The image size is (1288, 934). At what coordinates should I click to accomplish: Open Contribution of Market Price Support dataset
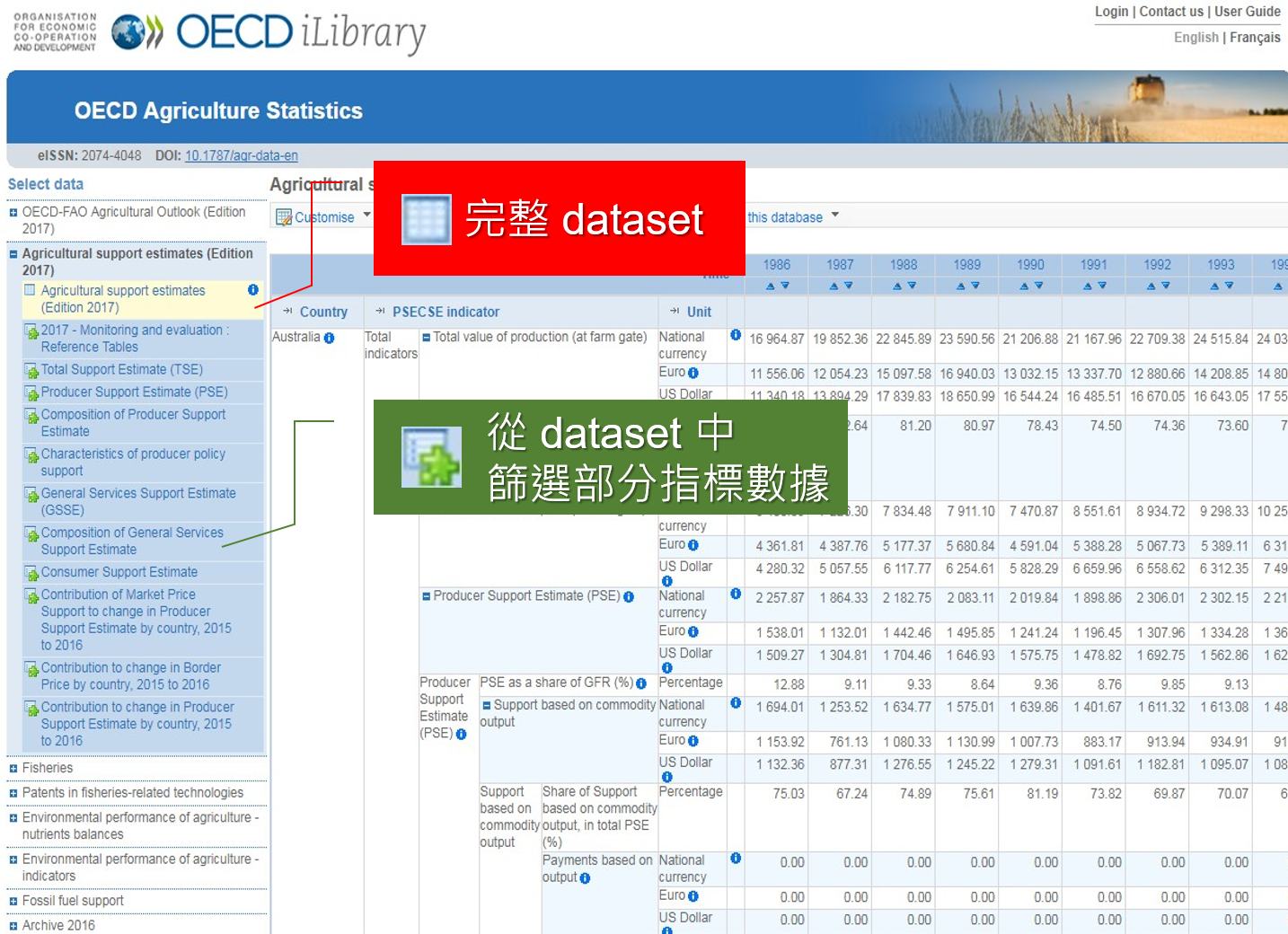136,620
